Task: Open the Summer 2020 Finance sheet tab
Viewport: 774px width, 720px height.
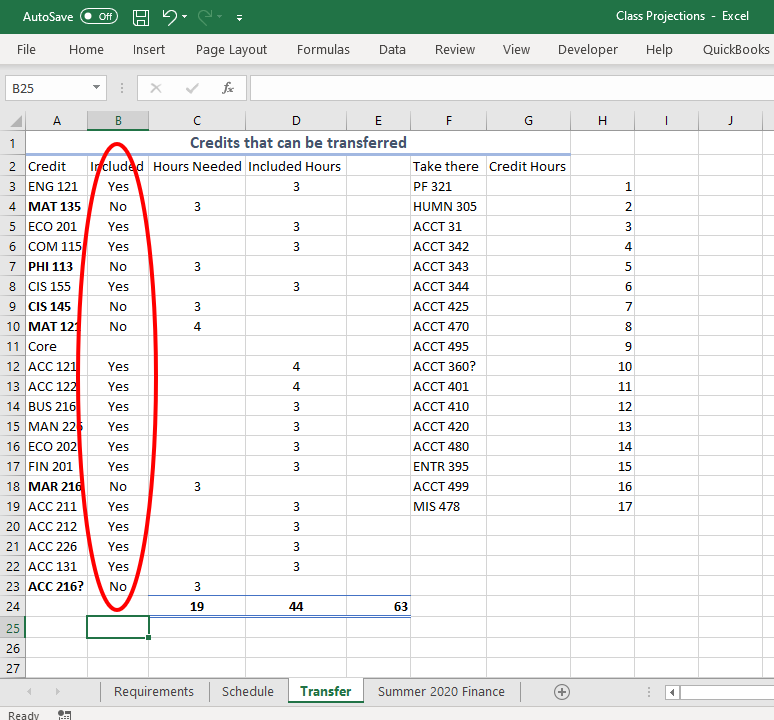Action: pos(441,691)
